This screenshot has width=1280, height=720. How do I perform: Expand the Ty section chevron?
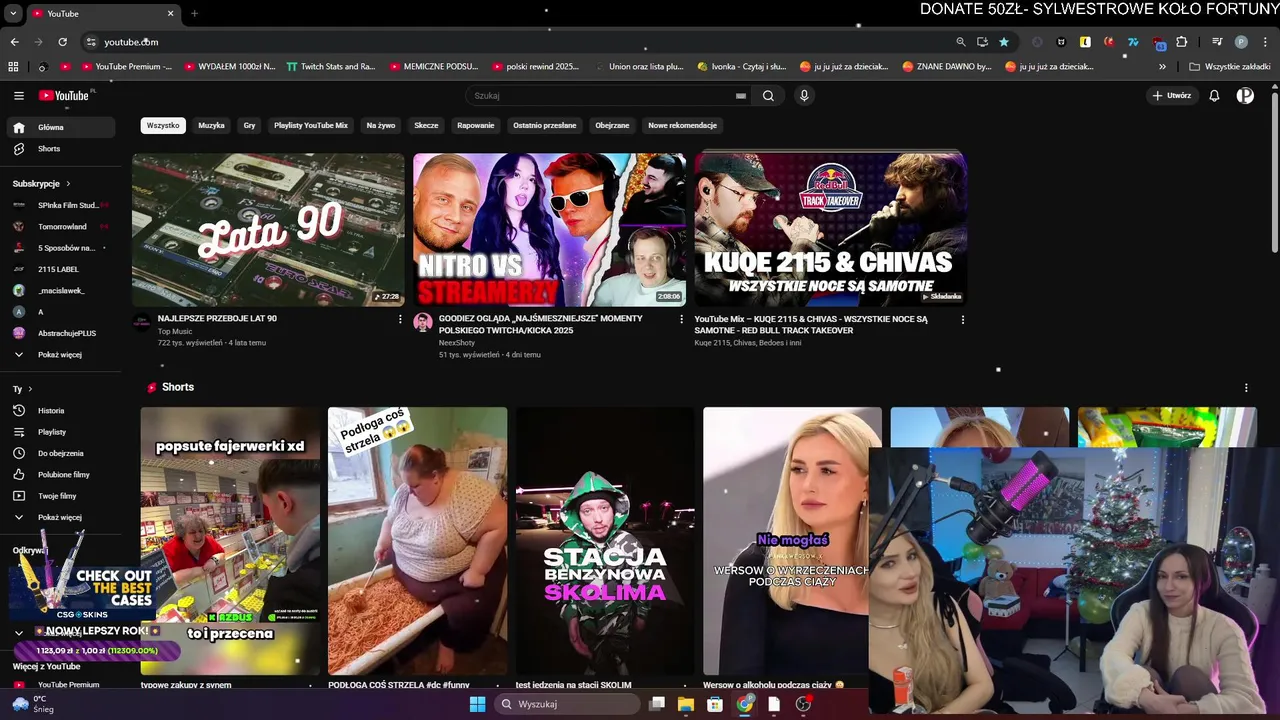click(30, 389)
